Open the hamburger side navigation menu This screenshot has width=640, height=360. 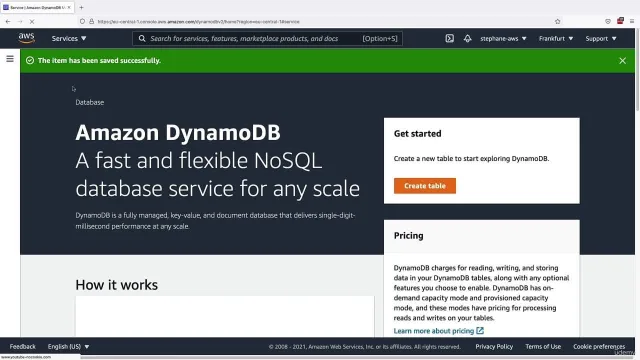point(10,59)
